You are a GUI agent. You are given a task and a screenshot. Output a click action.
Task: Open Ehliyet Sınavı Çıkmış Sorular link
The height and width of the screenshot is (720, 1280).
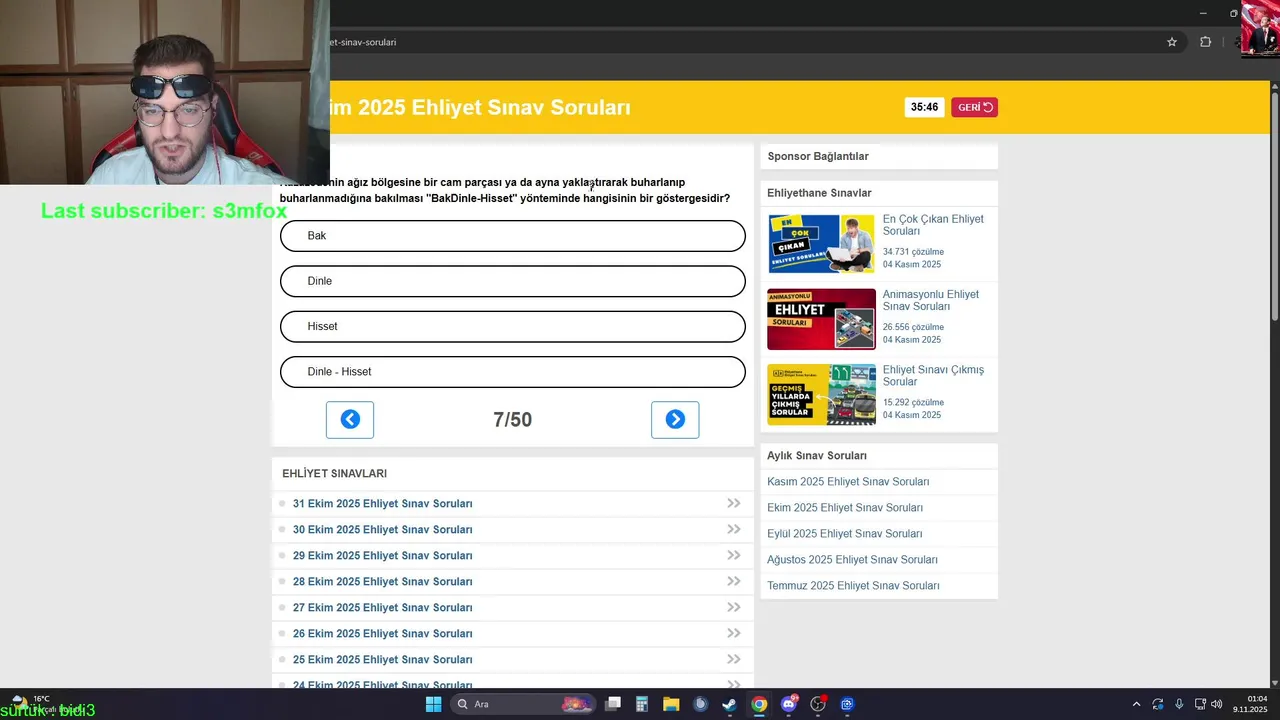click(933, 376)
